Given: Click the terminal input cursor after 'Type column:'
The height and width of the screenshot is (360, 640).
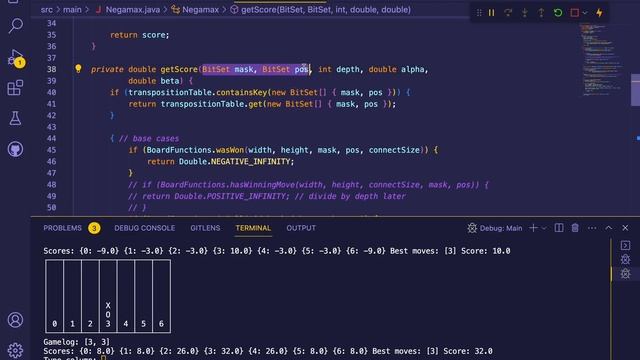Looking at the screenshot, I should click(x=104, y=358).
